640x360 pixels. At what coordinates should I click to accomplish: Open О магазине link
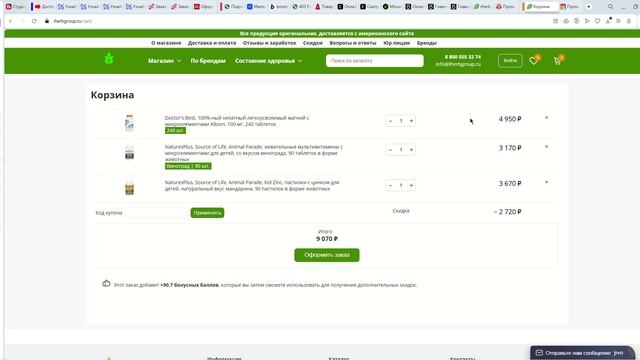[166, 43]
